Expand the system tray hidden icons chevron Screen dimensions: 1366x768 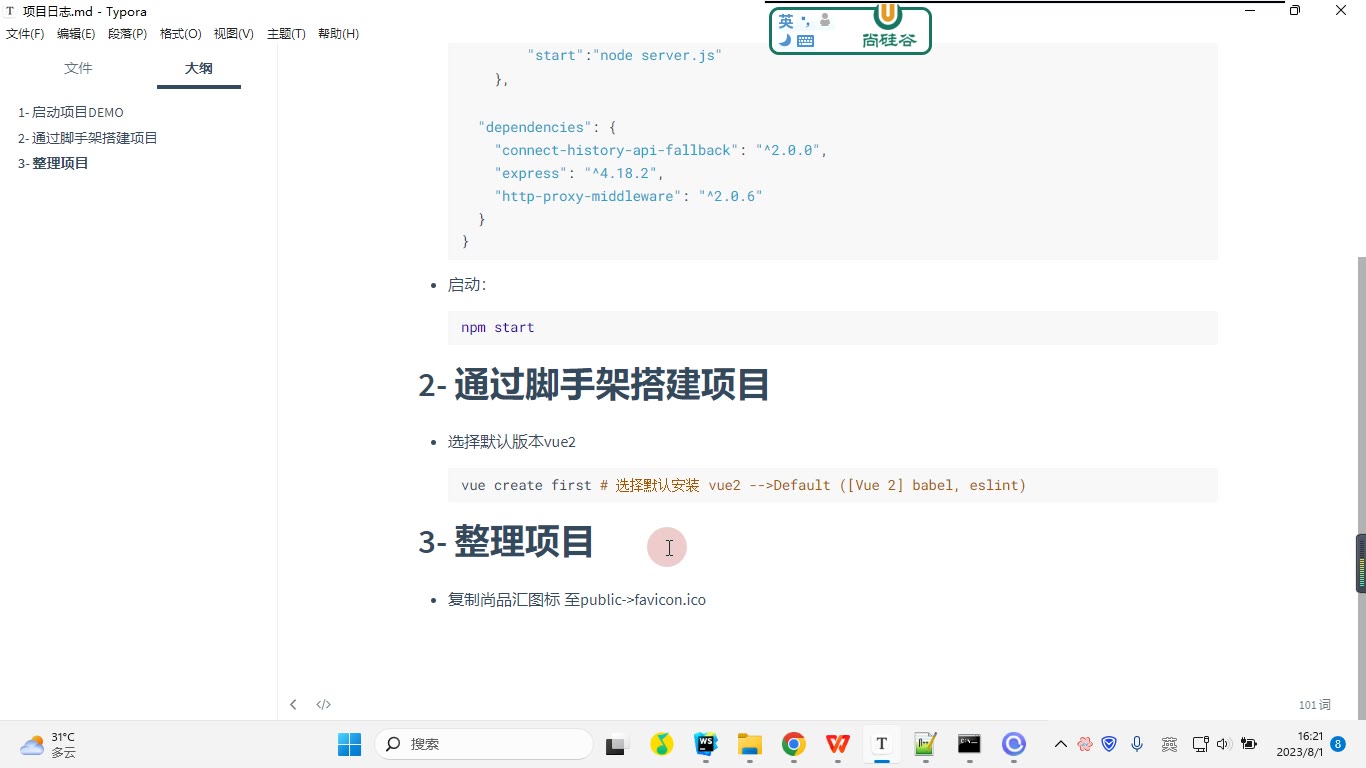click(x=1061, y=744)
